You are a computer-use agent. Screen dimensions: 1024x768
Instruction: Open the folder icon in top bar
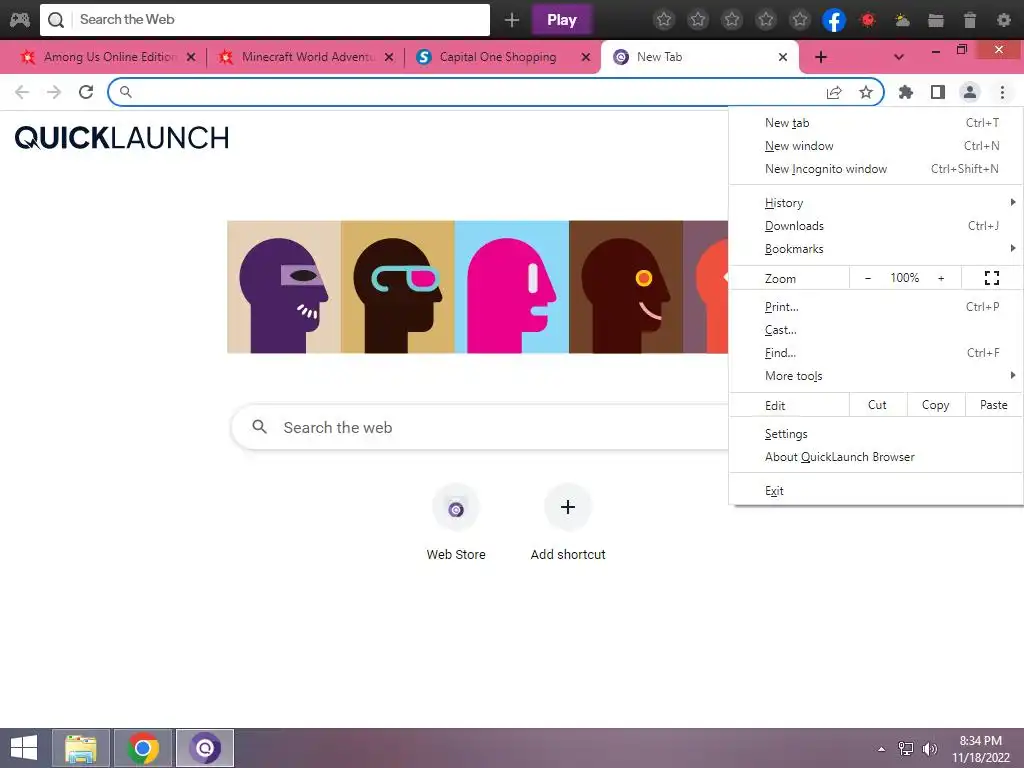pyautogui.click(x=936, y=20)
